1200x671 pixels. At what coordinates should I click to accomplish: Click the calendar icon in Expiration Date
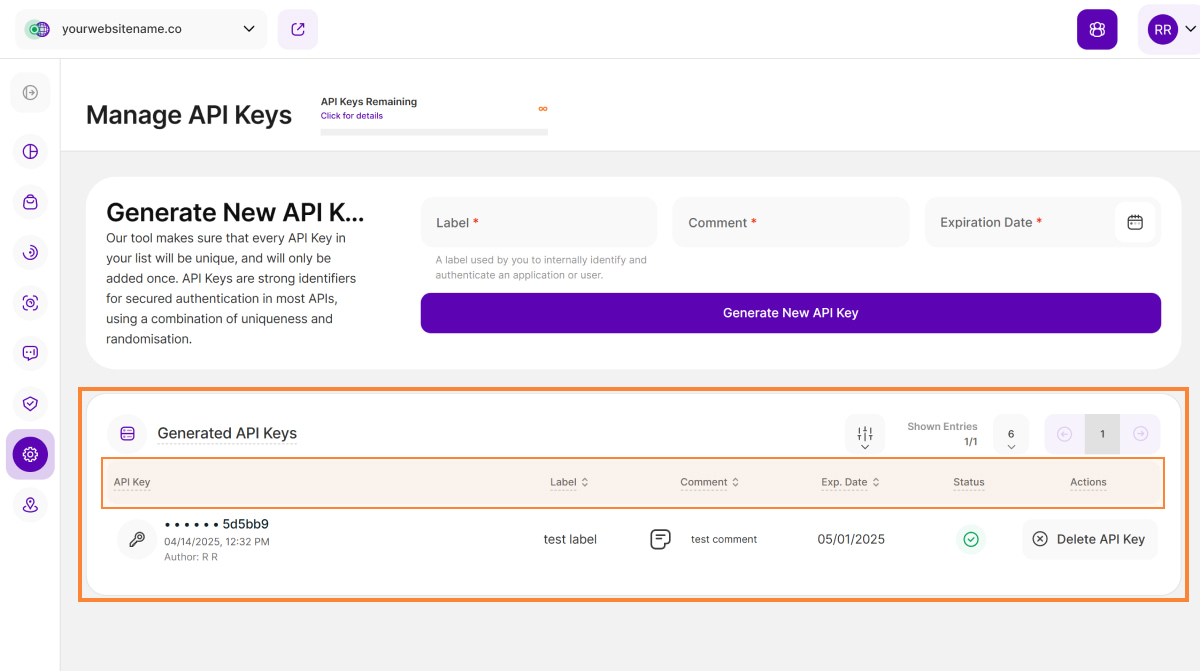pyautogui.click(x=1134, y=222)
